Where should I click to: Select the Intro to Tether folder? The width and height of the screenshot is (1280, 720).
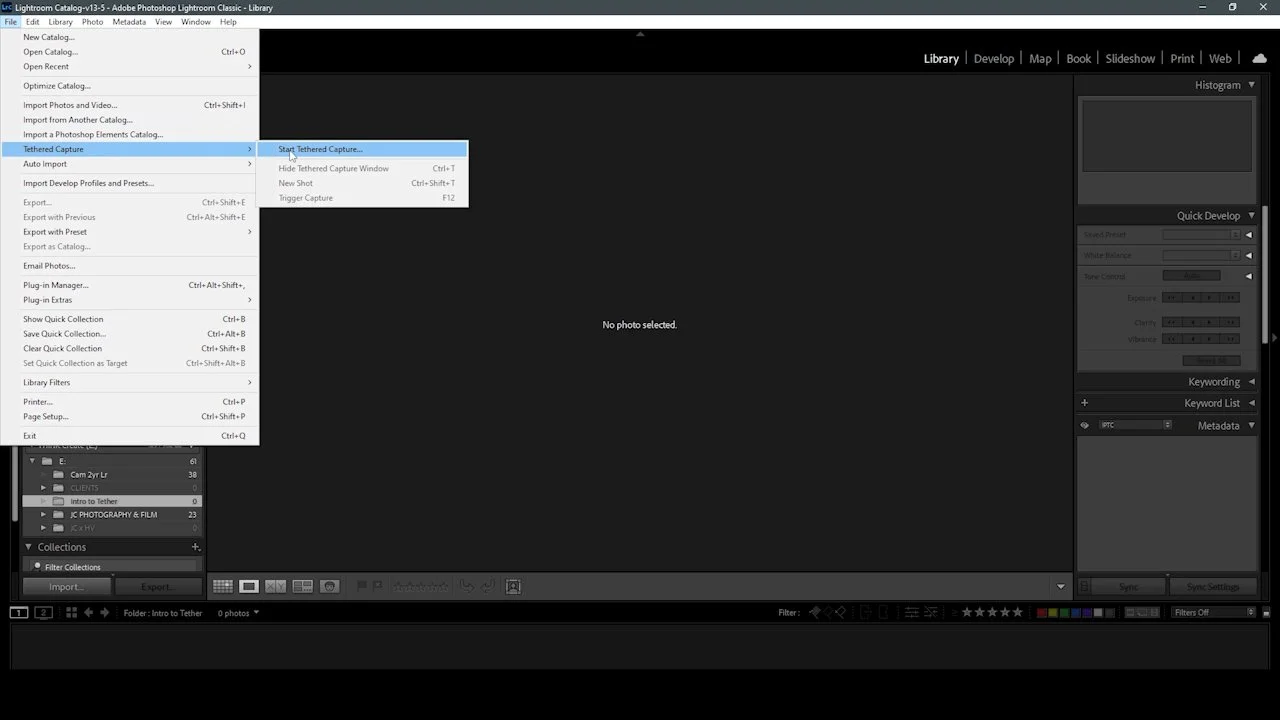pos(111,501)
